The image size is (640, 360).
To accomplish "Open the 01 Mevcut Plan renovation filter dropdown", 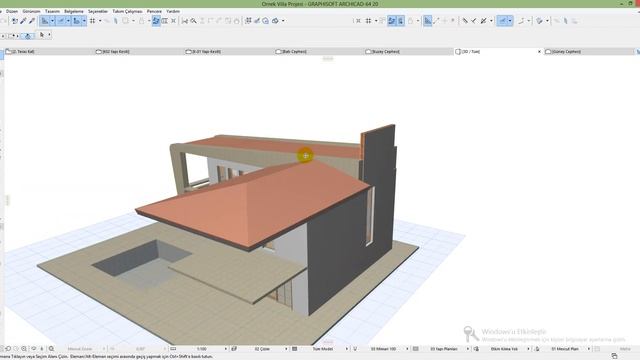I will coord(589,349).
